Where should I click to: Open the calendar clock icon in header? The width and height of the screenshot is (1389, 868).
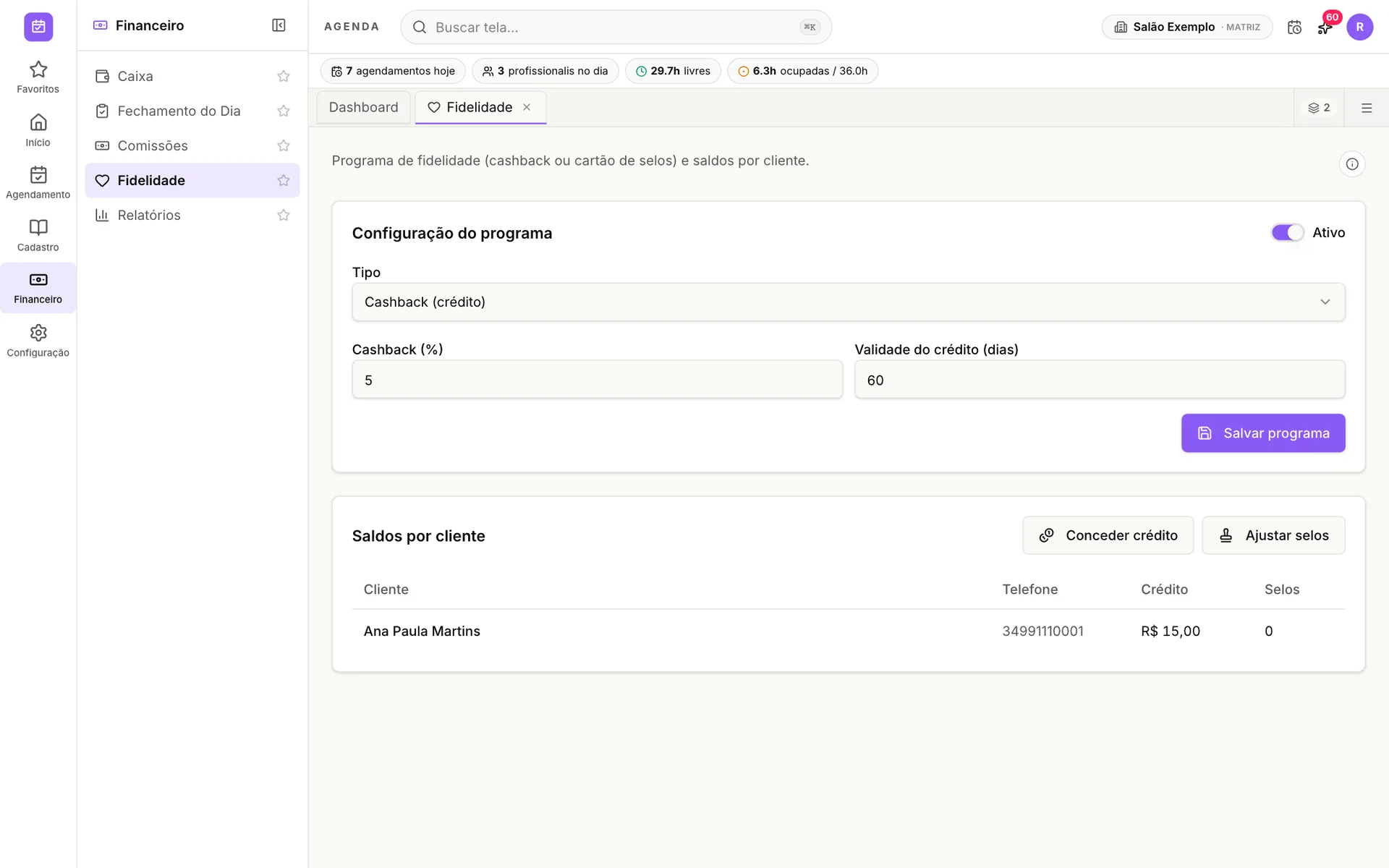click(x=1294, y=27)
